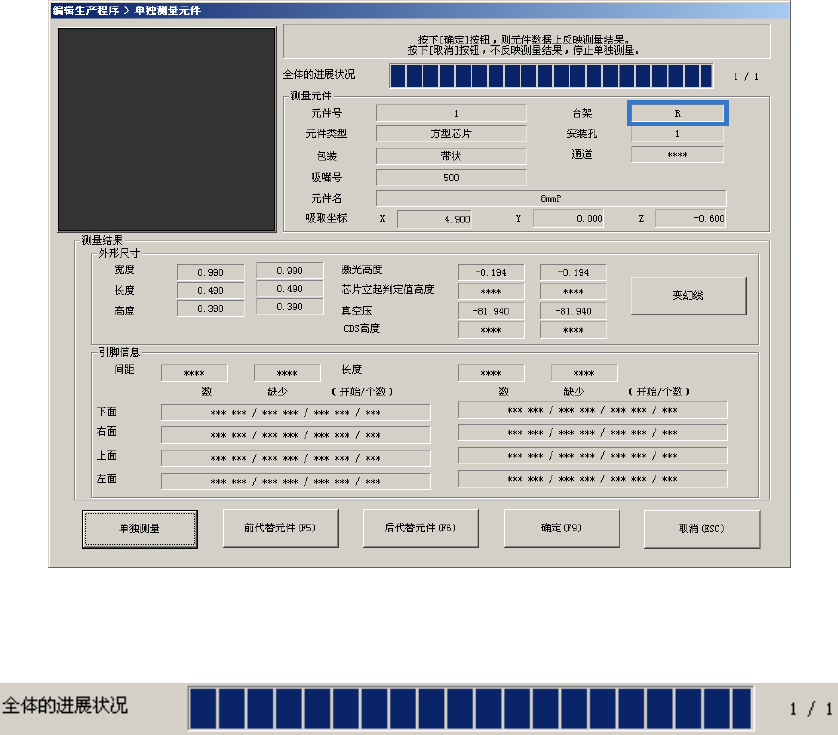Click the 前代替元件 (F5) button
Screen dimensions: 838x735
coord(281,528)
